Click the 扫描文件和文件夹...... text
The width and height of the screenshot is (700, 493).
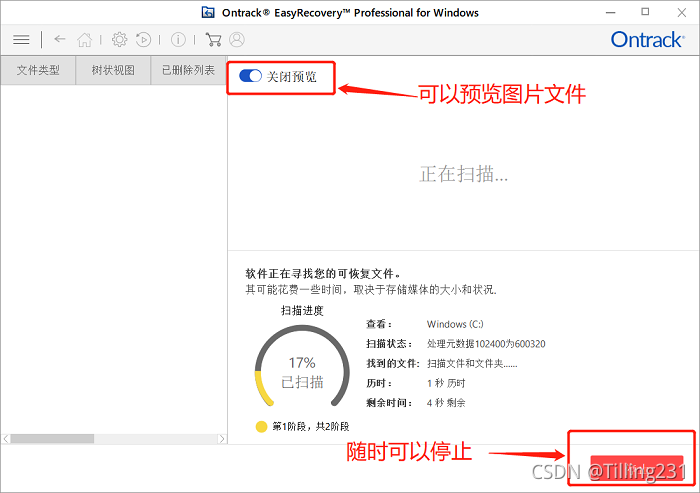pyautogui.click(x=472, y=363)
